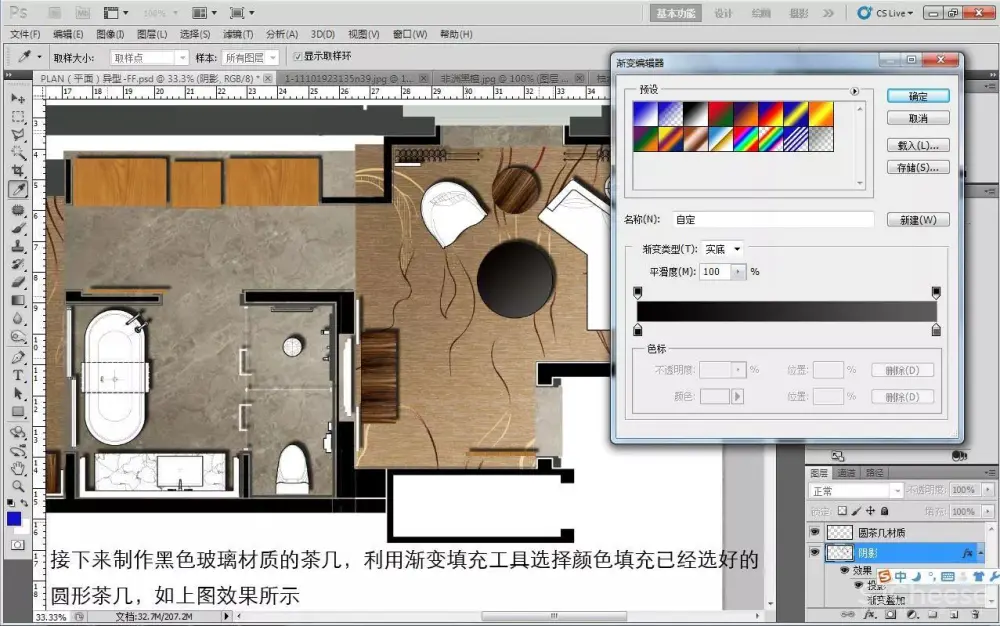Select the Zoom tool in toolbar
1000x626 pixels.
(x=18, y=486)
